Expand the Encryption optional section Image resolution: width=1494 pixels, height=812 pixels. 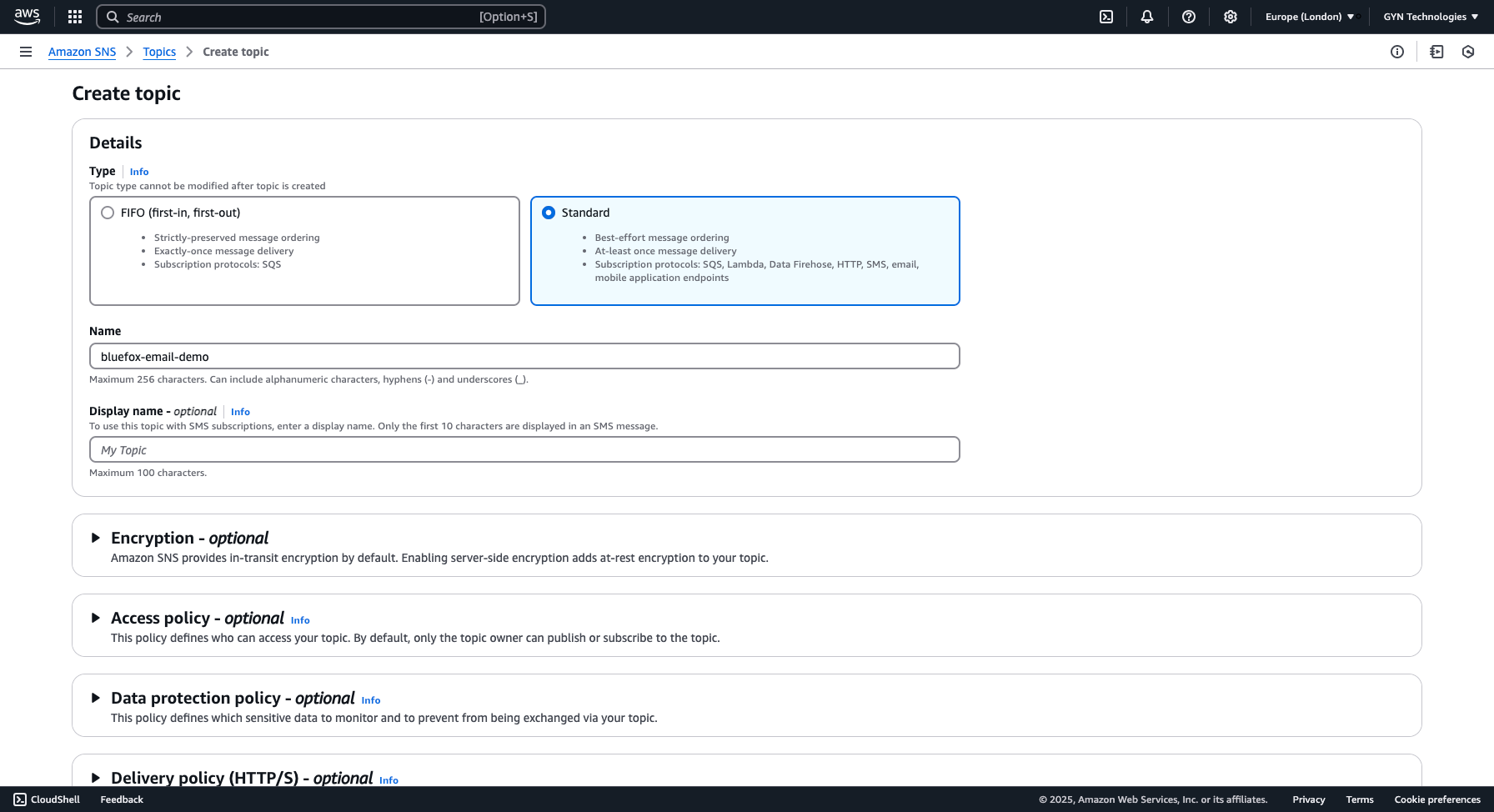tap(96, 538)
